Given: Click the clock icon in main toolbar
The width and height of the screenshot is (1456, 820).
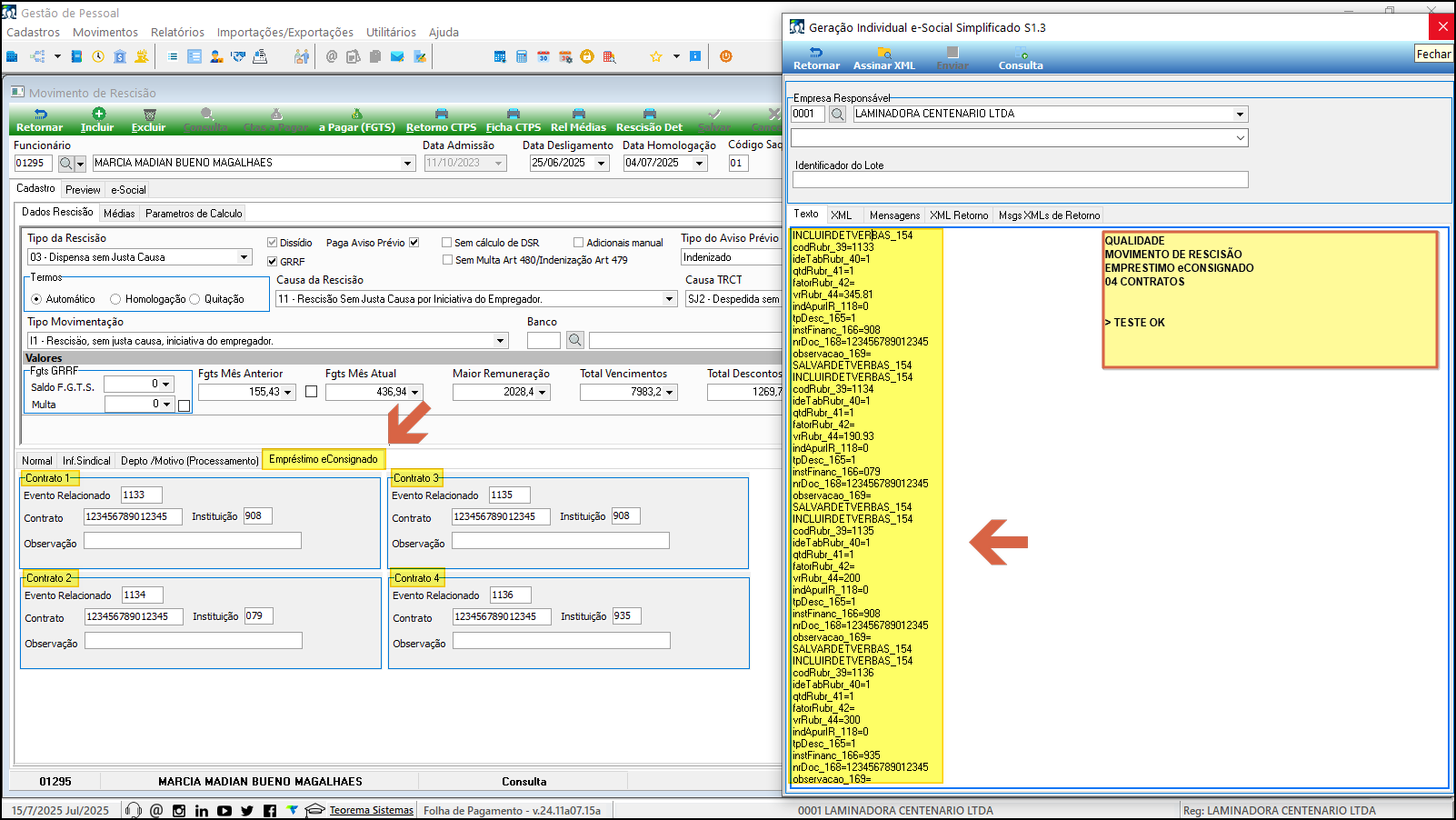Looking at the screenshot, I should coord(98,56).
